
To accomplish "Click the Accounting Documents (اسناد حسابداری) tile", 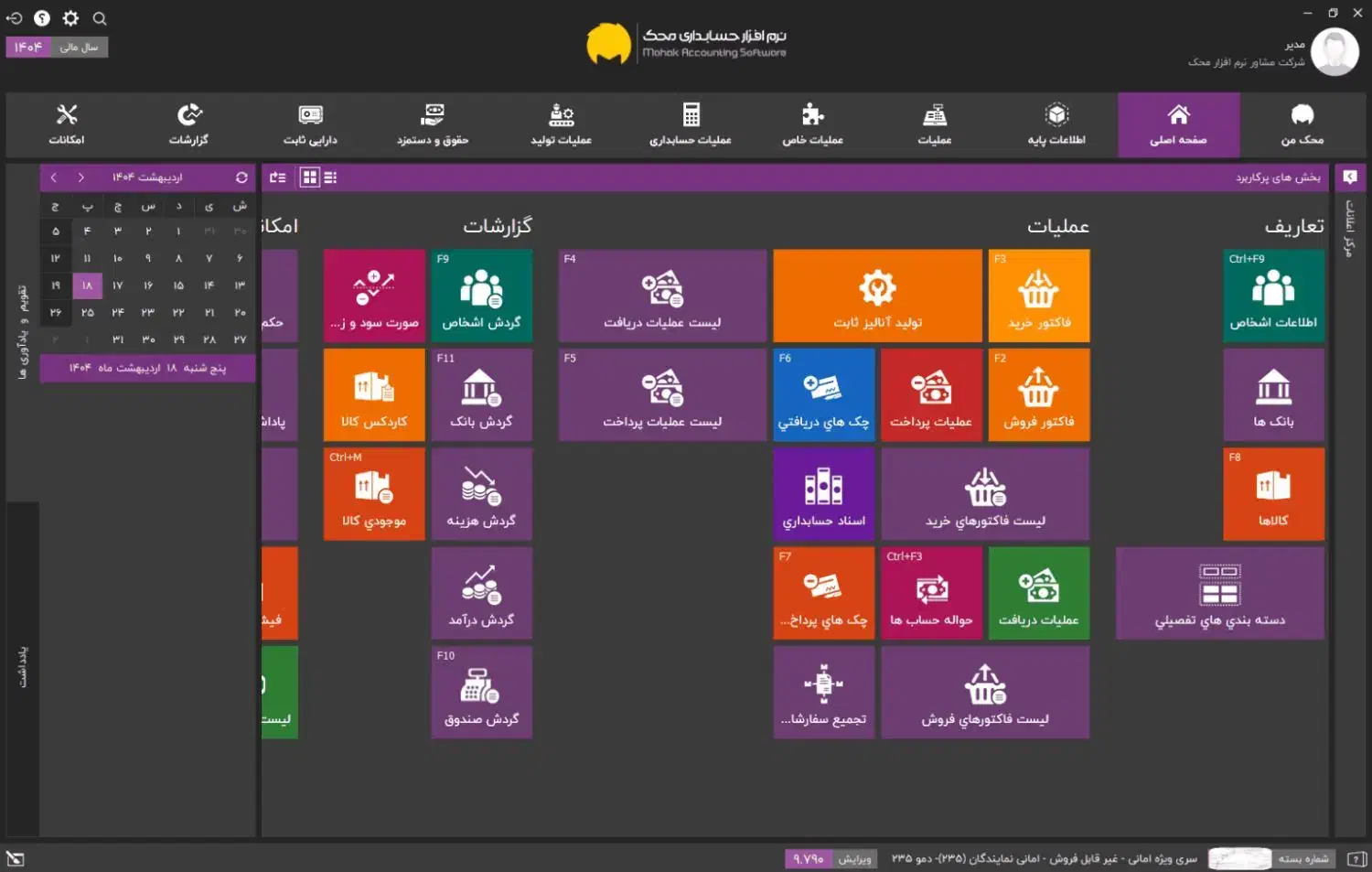I will click(x=823, y=493).
